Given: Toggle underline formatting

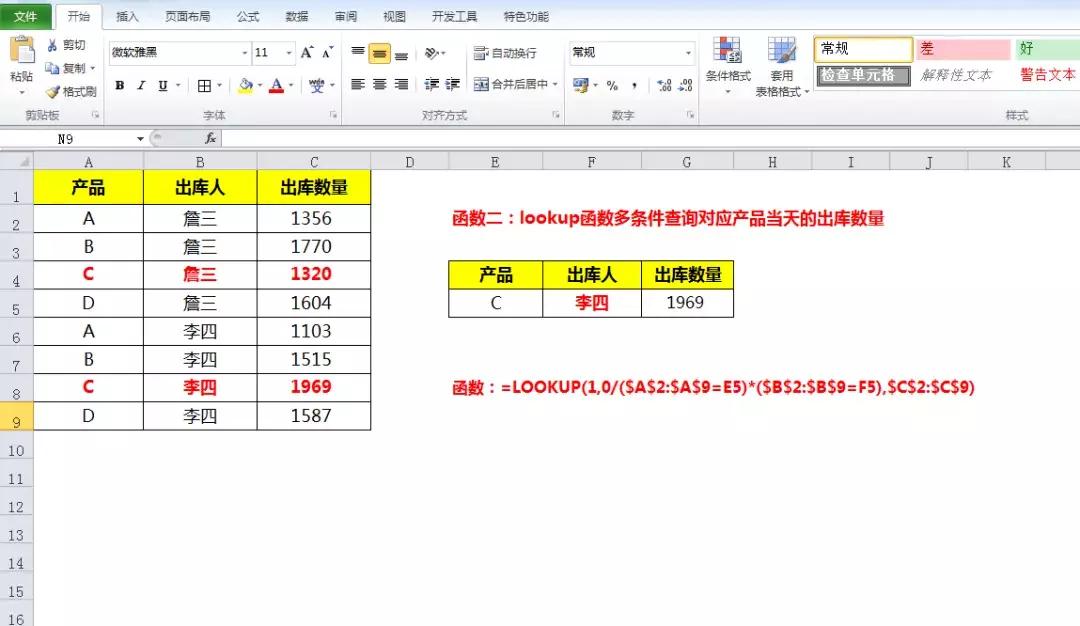Looking at the screenshot, I should [163, 85].
